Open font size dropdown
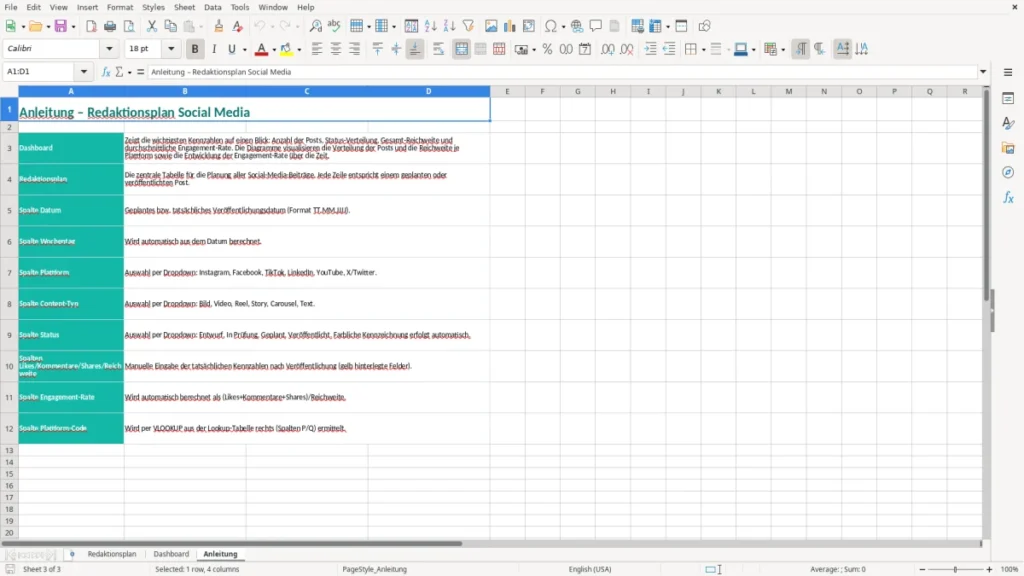 (171, 48)
